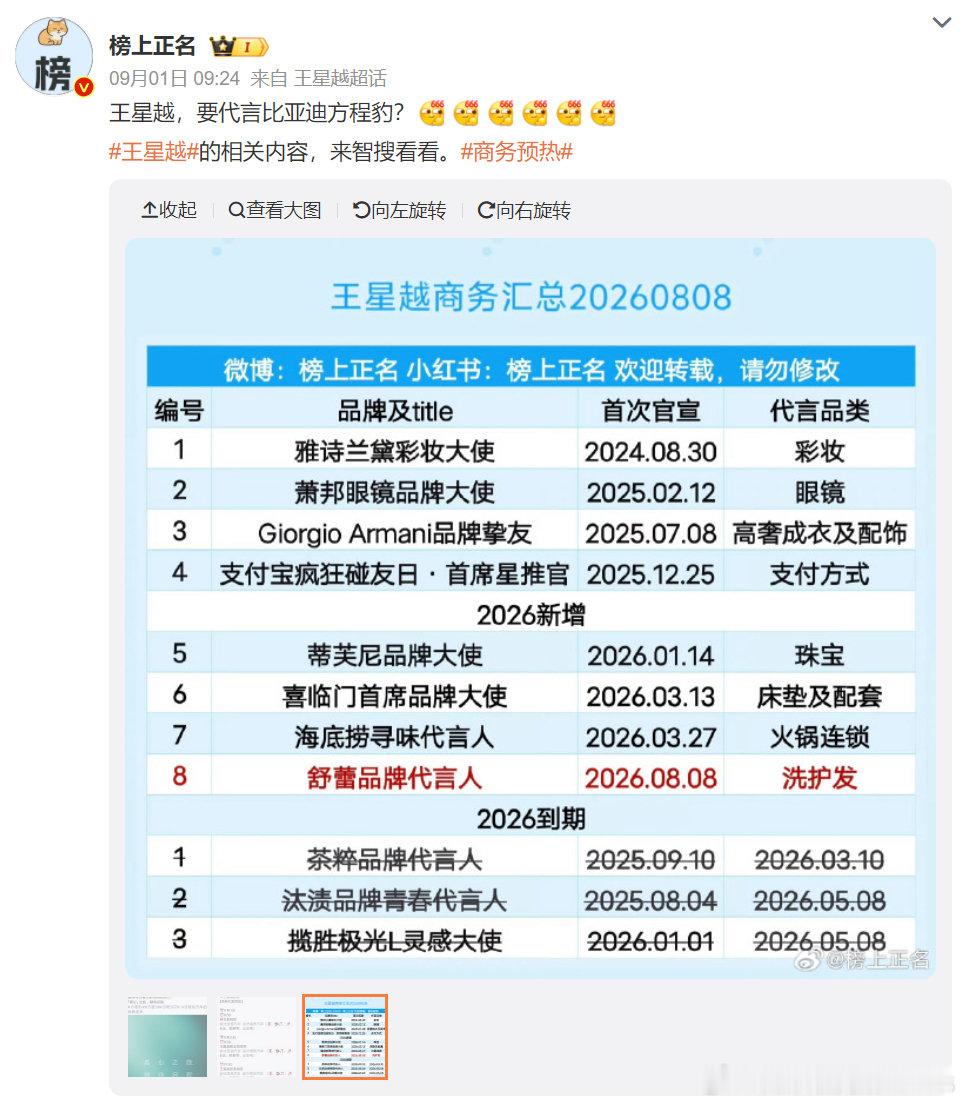Click the 高奢成衣及配饰 category cell

point(819,532)
